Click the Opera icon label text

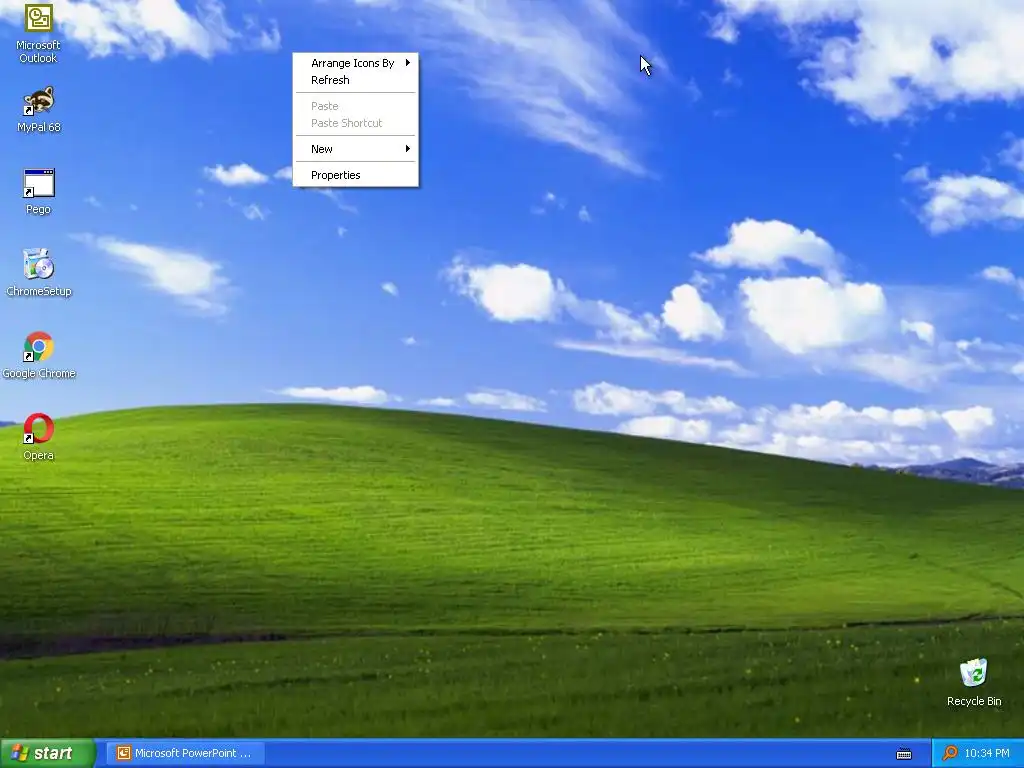tap(39, 455)
